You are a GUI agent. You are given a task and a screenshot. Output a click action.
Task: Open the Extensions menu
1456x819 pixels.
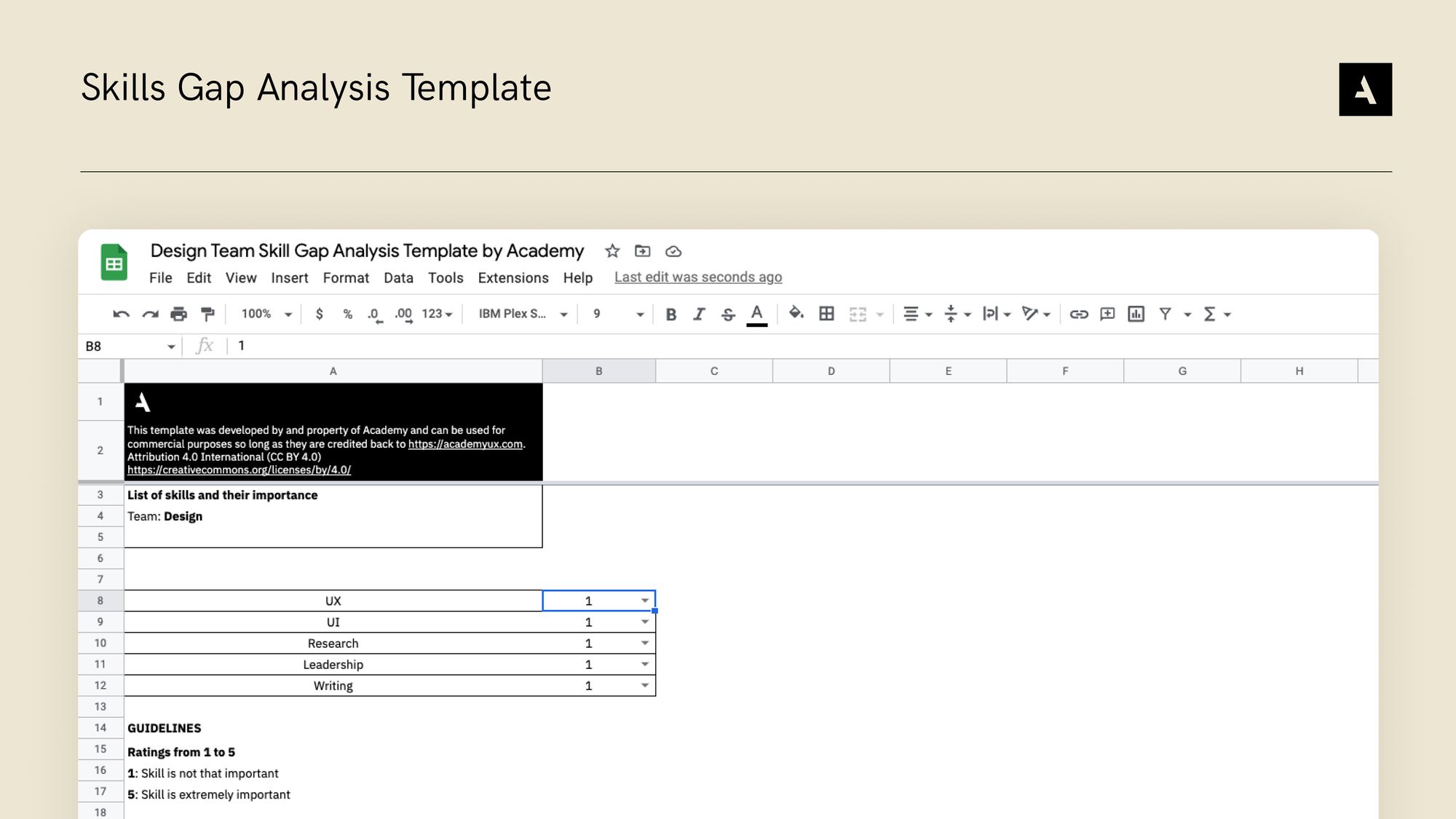click(513, 278)
